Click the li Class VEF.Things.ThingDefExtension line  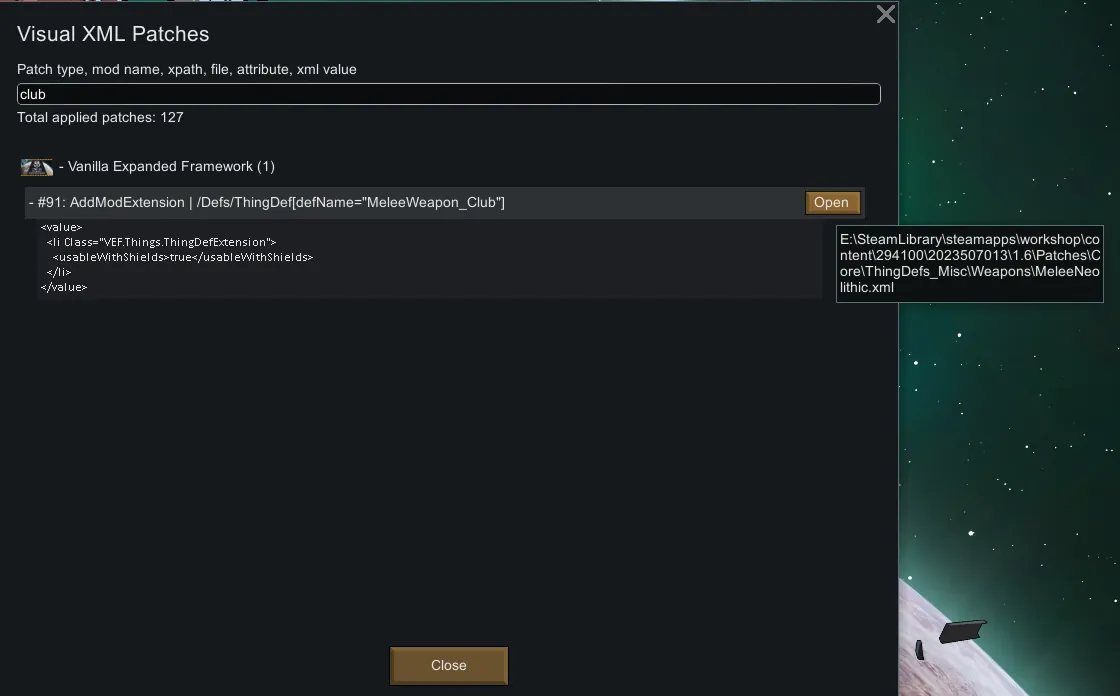click(160, 242)
